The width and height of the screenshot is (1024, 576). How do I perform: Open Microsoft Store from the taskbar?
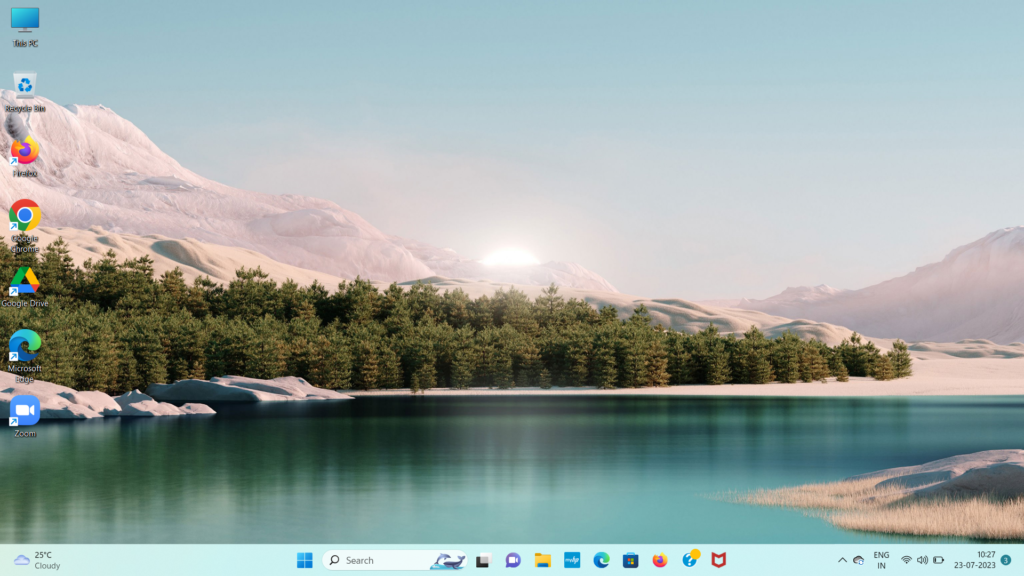[630, 560]
